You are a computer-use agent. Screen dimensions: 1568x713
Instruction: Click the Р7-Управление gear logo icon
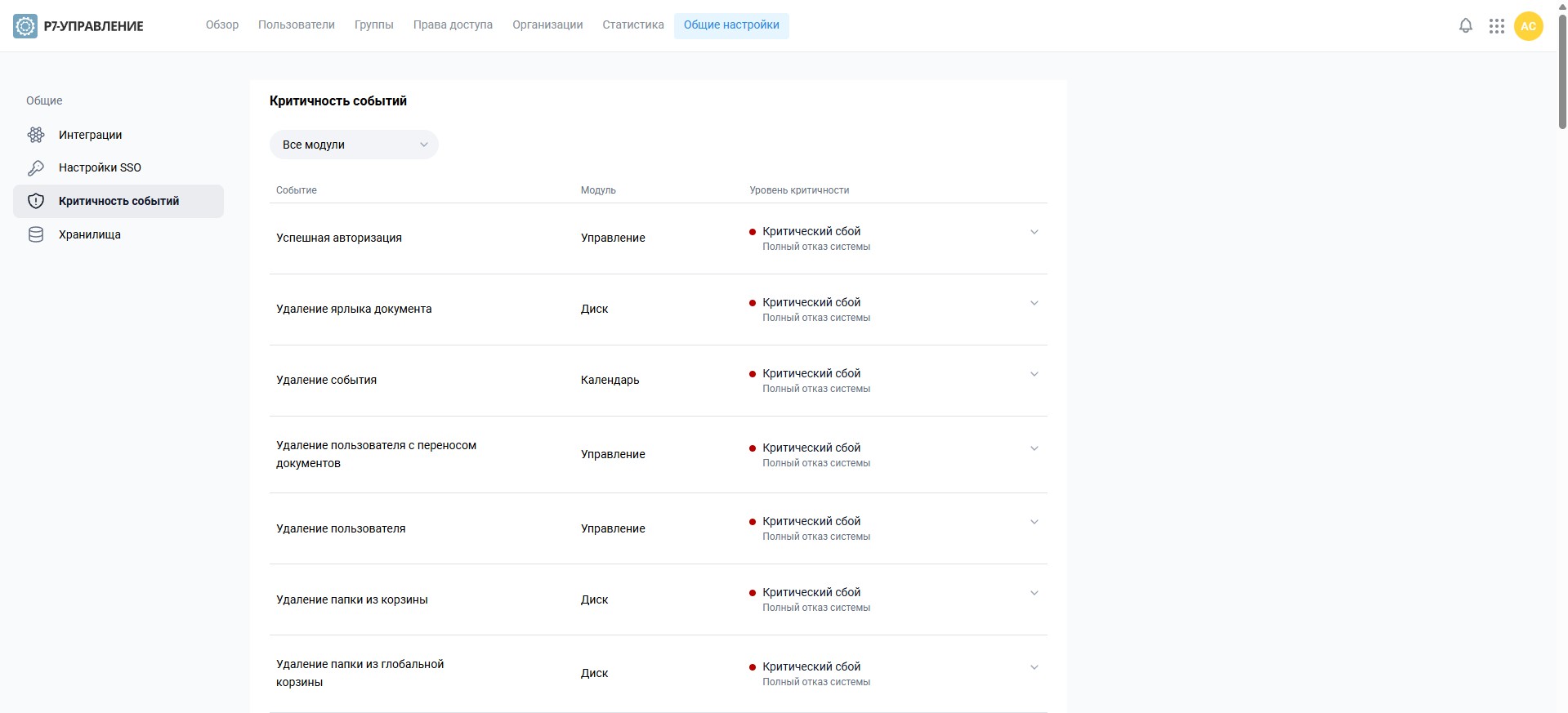click(x=25, y=26)
